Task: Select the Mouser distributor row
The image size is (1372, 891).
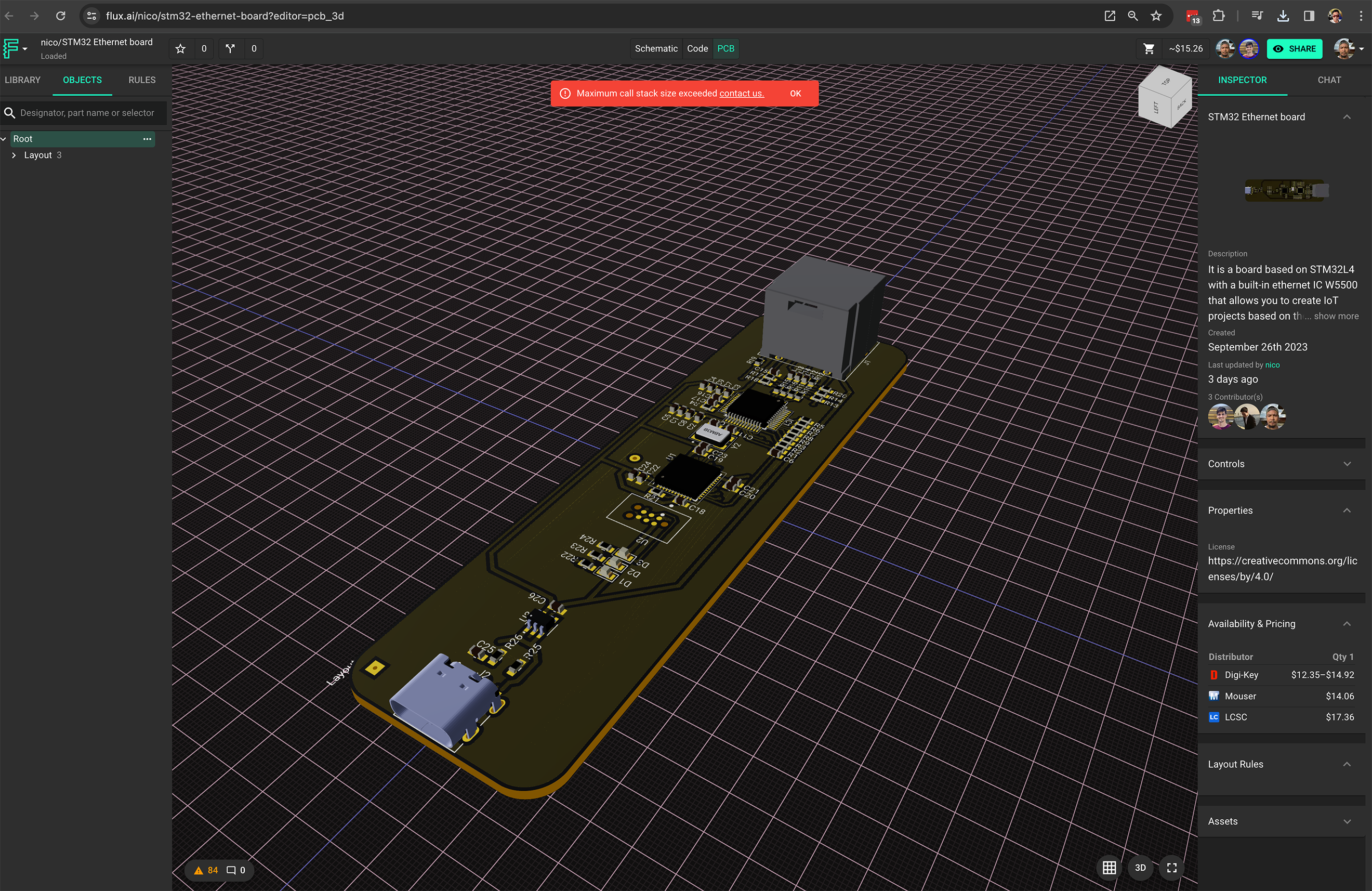Action: point(1281,696)
